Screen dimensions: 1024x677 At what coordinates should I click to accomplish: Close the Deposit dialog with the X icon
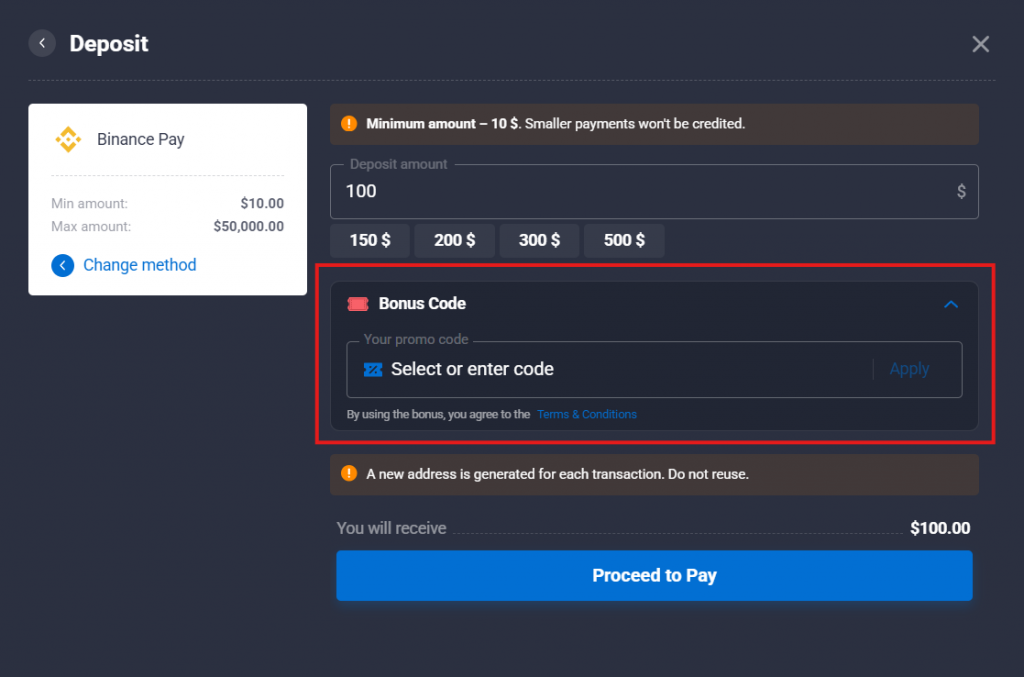(x=980, y=44)
